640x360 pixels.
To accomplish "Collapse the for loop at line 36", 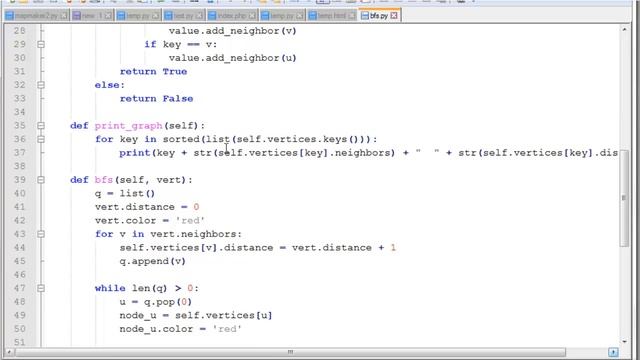I will click(41, 139).
